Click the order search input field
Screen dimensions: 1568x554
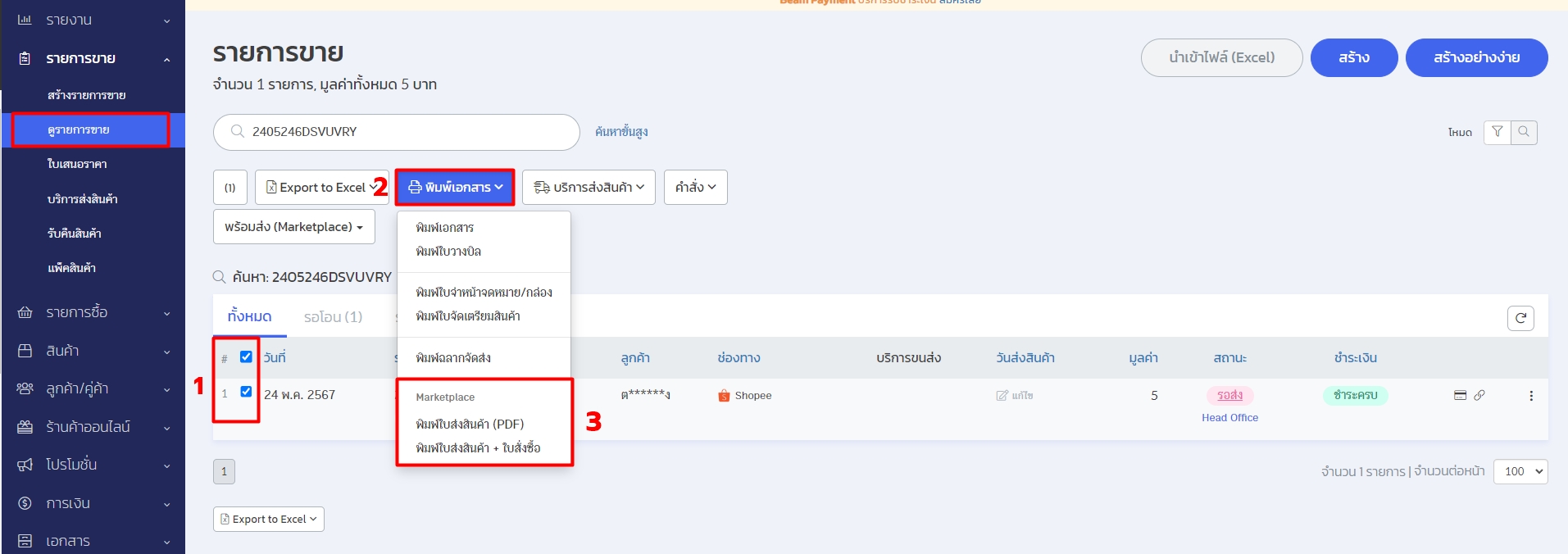tap(402, 132)
